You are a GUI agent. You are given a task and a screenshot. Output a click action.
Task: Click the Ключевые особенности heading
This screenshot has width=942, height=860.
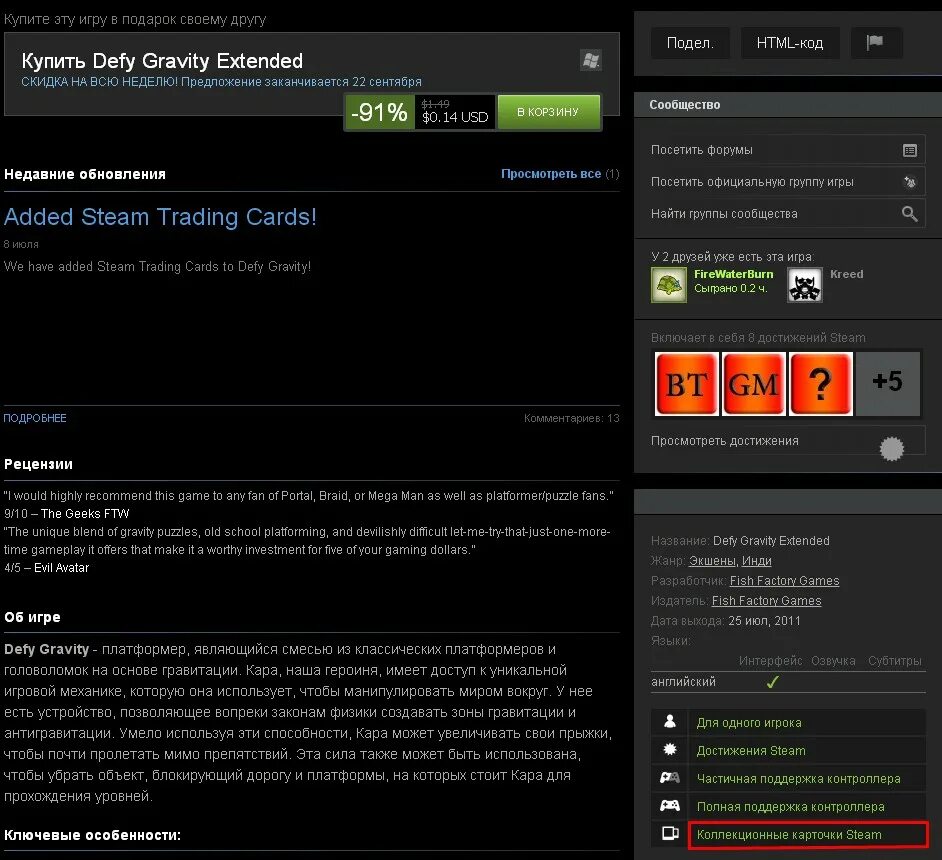pos(93,835)
